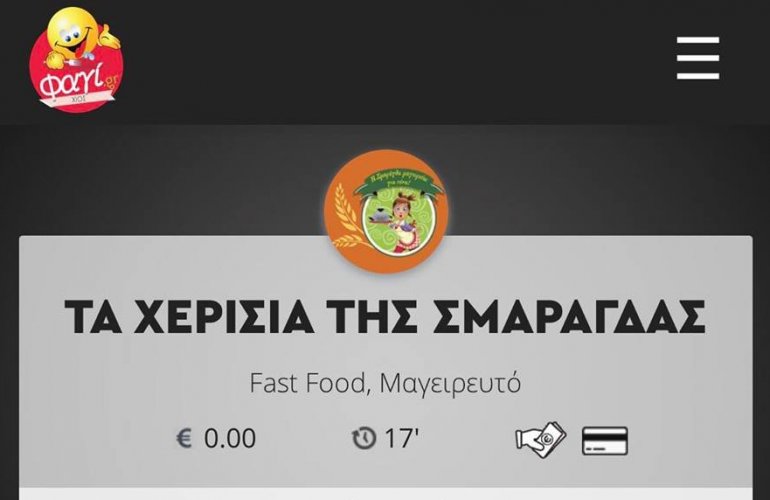Click the word ΤΗΣ in the title
Screen dimensions: 770x500
tap(372, 316)
